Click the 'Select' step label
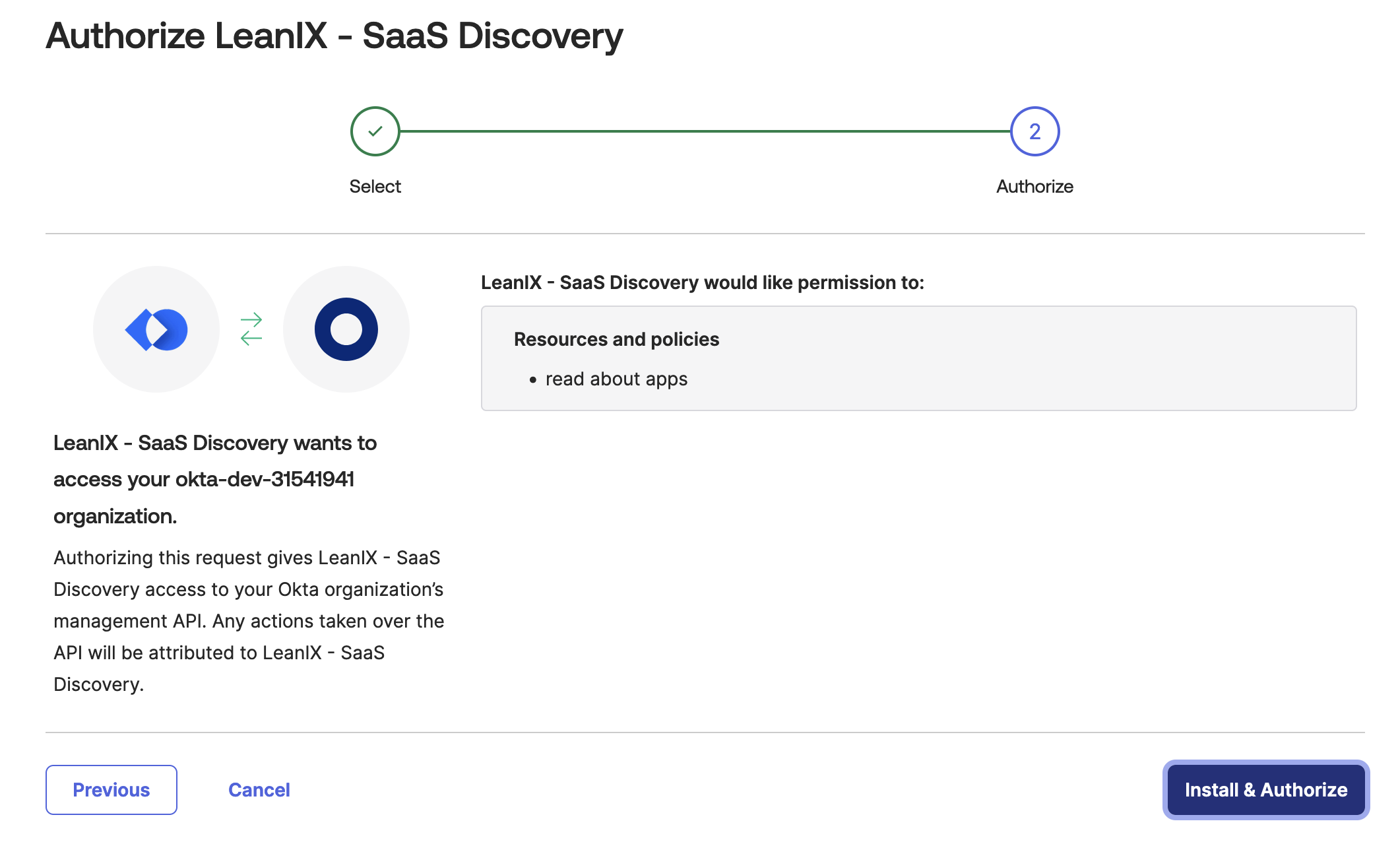 point(375,187)
